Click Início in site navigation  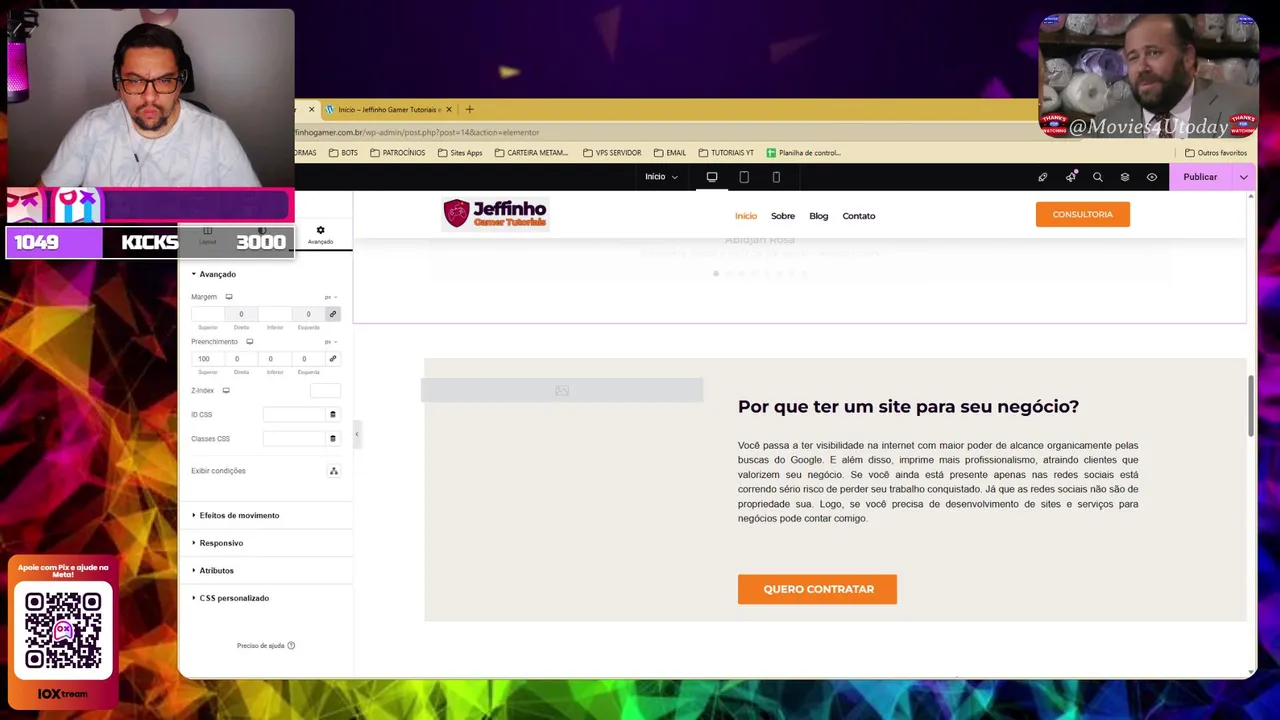(x=746, y=216)
